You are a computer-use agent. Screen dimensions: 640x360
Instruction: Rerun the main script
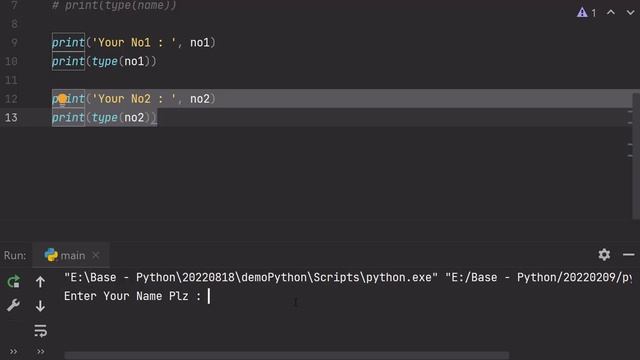[13, 282]
